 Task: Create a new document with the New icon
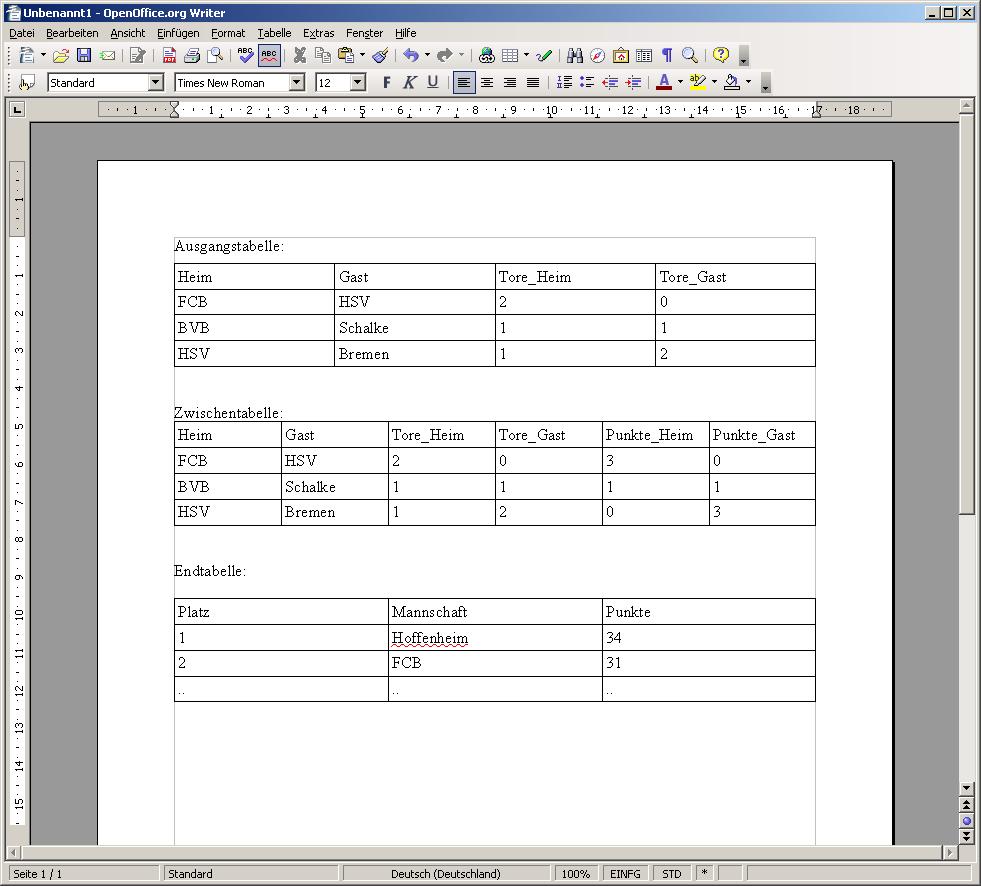coord(26,56)
